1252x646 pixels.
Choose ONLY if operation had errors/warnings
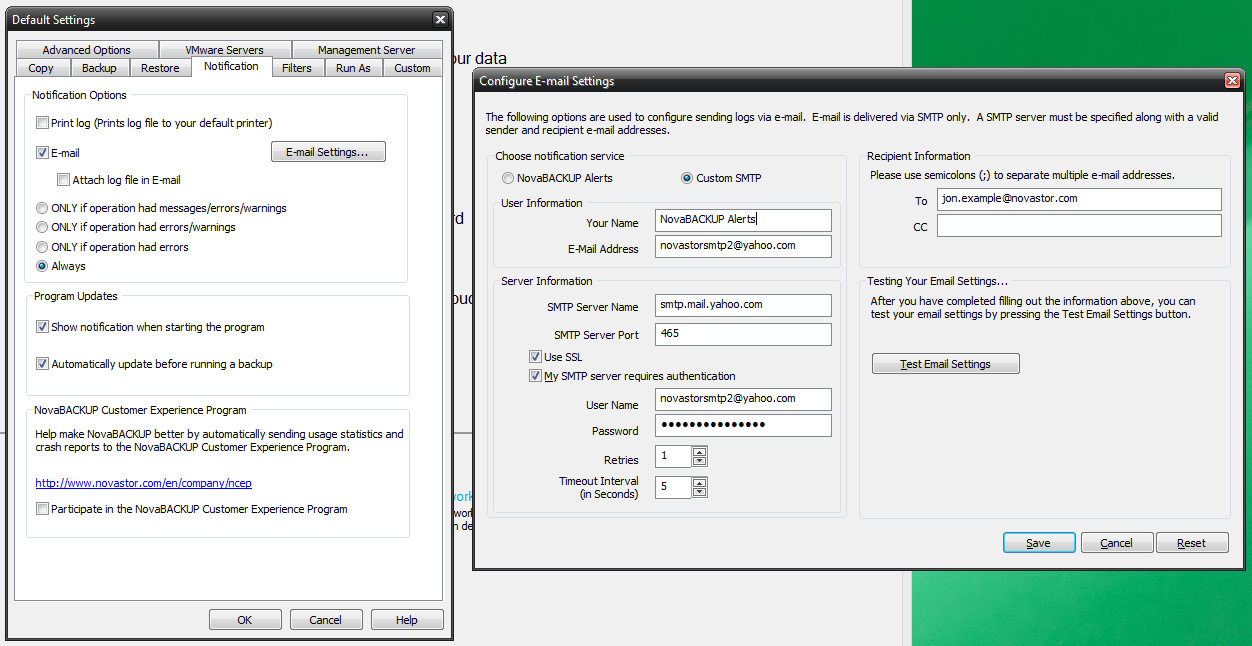point(42,227)
